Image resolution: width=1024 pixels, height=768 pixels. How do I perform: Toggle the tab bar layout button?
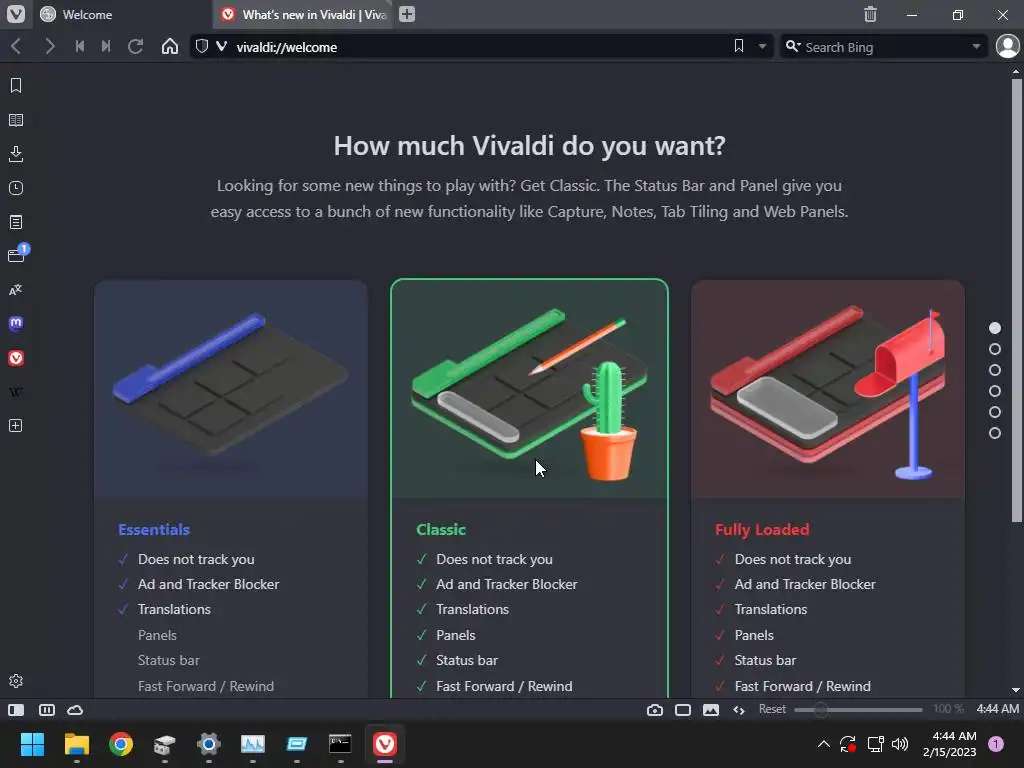pyautogui.click(x=47, y=710)
